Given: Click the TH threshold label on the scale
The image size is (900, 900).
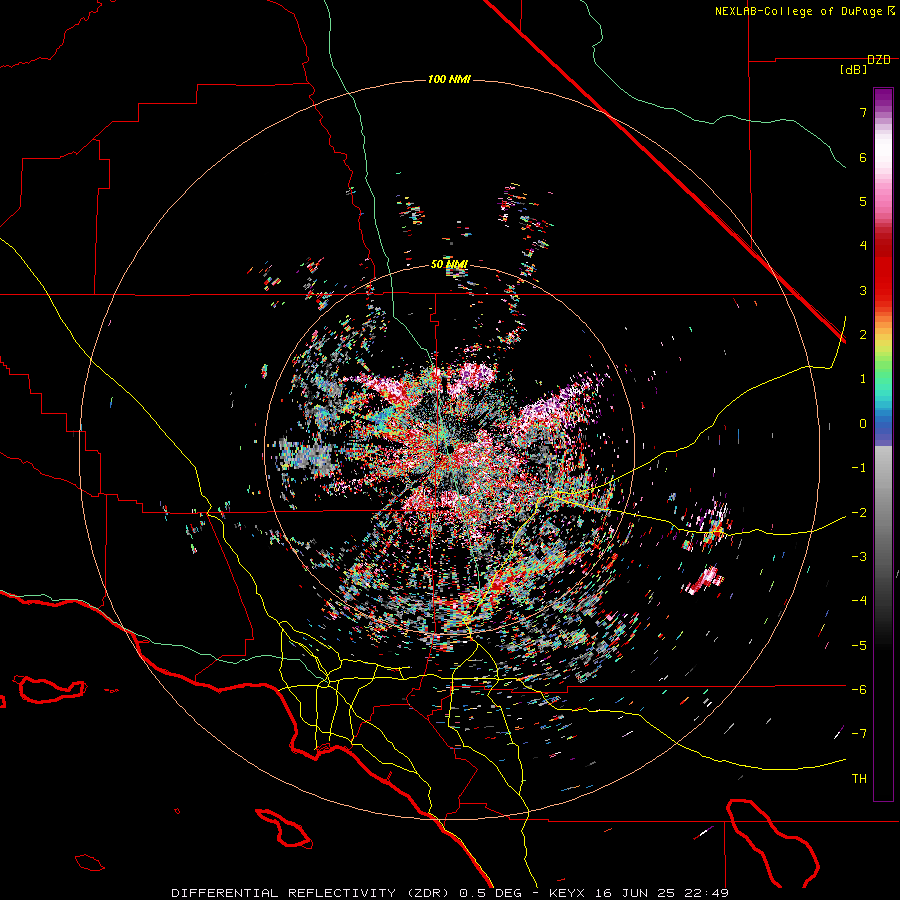Looking at the screenshot, I should coord(859,779).
